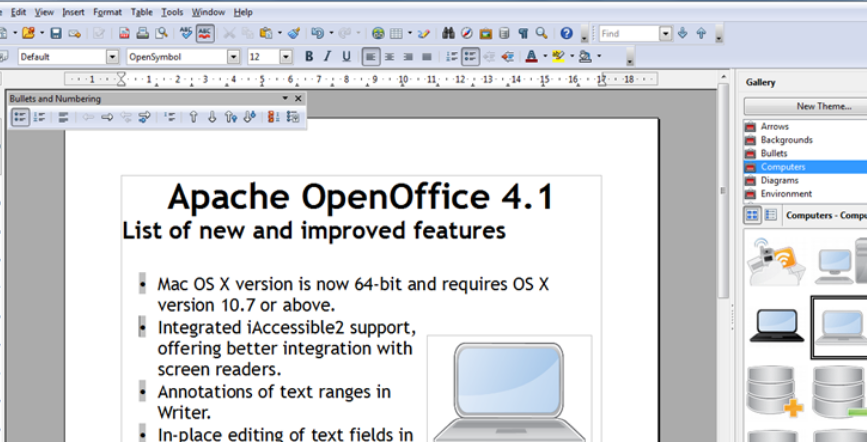Click the Move Up arrow in Bullets toolbar
The height and width of the screenshot is (442, 867).
point(193,117)
